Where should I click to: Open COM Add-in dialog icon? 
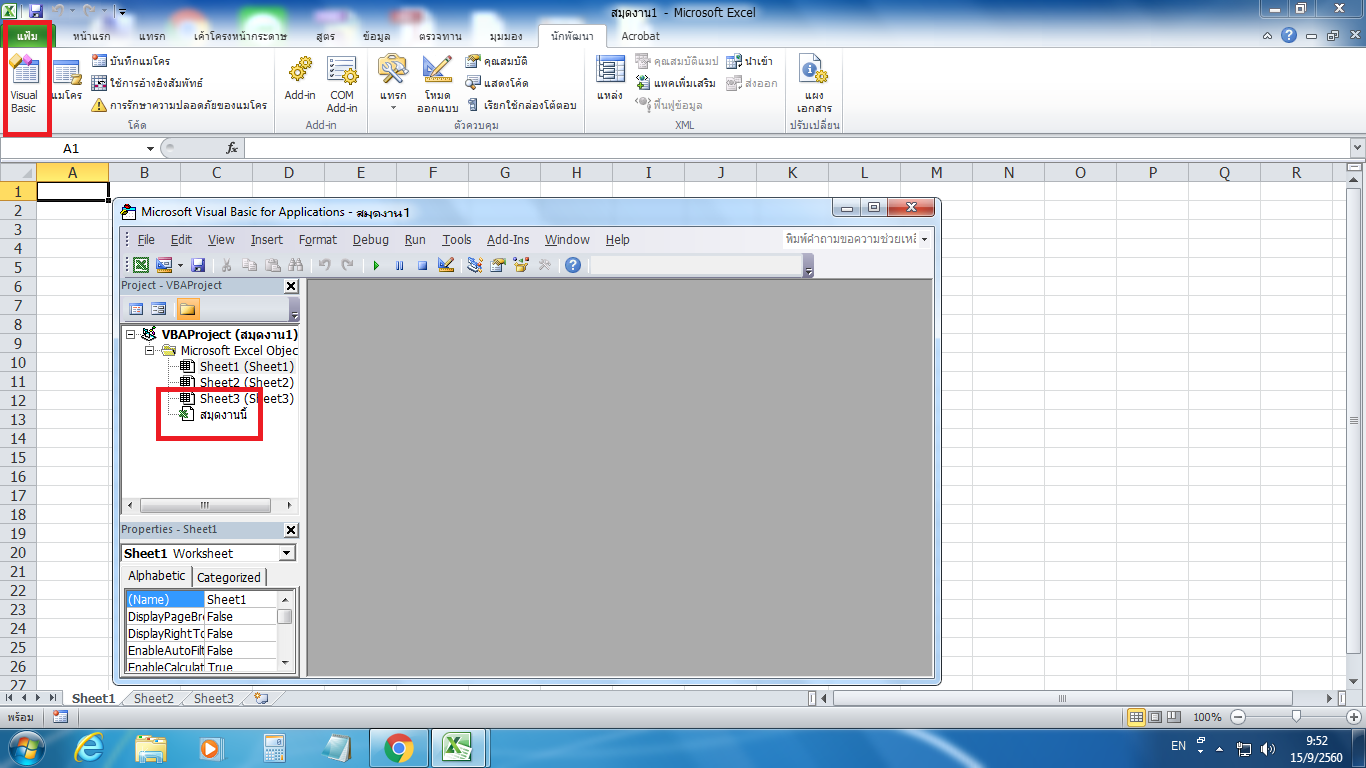click(x=342, y=84)
